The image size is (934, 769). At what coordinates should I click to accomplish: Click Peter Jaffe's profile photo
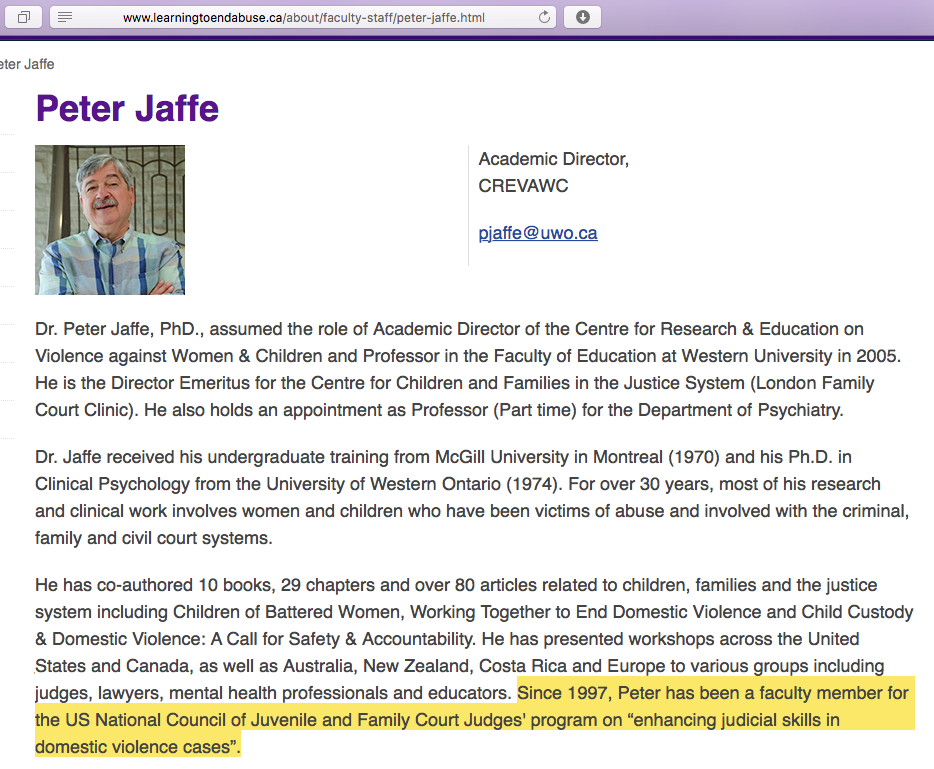[110, 220]
